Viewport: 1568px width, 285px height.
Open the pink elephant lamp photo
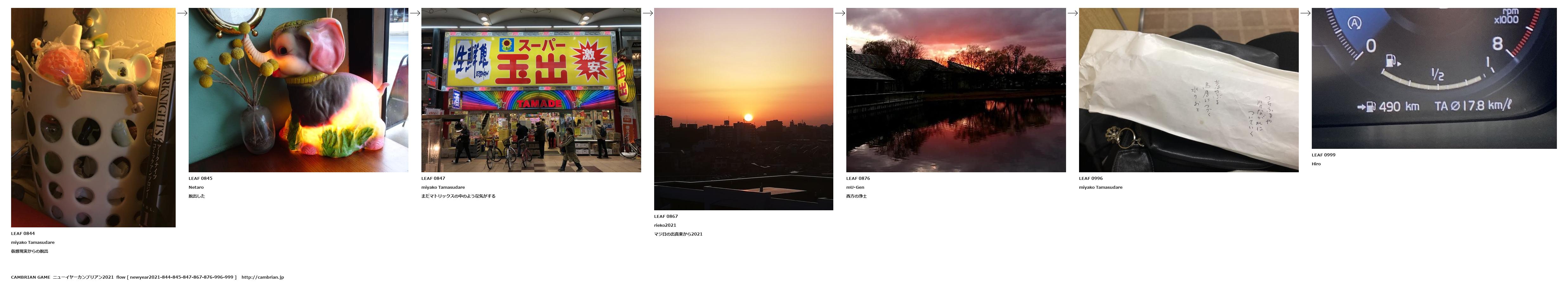(298, 90)
